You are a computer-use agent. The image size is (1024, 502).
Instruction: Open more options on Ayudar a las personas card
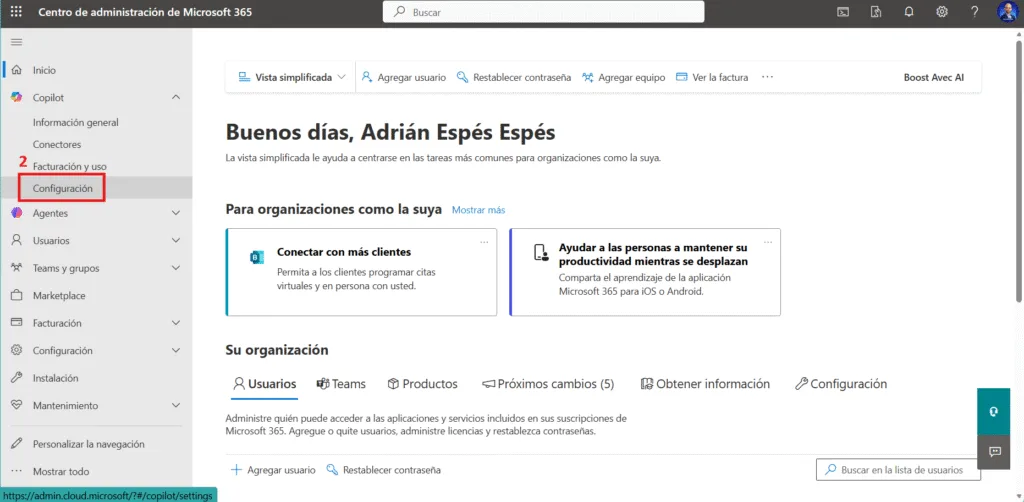(768, 242)
